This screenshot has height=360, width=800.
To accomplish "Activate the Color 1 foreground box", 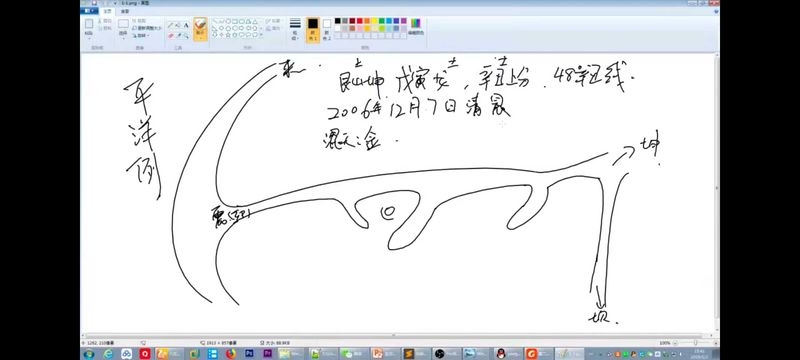I will [x=313, y=30].
